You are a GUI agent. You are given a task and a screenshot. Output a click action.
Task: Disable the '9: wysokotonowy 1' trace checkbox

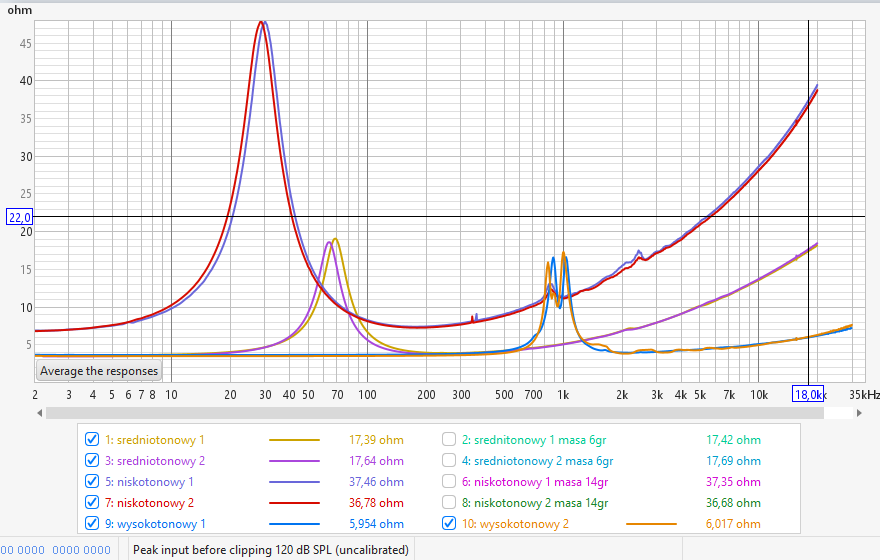(x=92, y=523)
